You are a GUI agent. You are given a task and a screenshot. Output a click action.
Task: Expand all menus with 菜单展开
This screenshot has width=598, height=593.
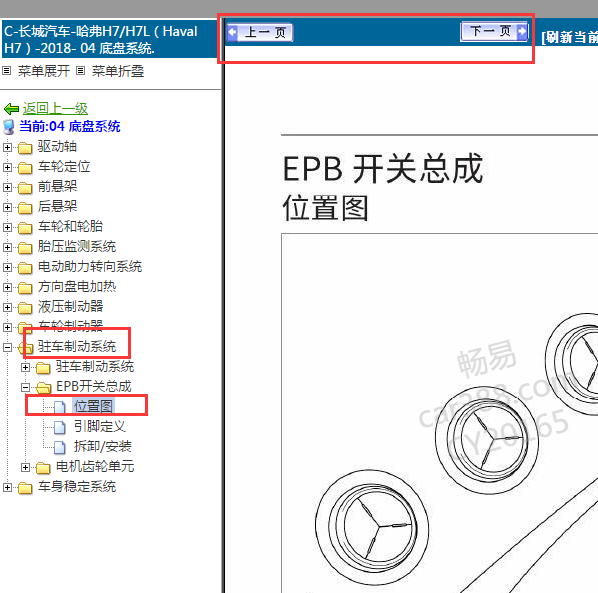click(x=44, y=71)
